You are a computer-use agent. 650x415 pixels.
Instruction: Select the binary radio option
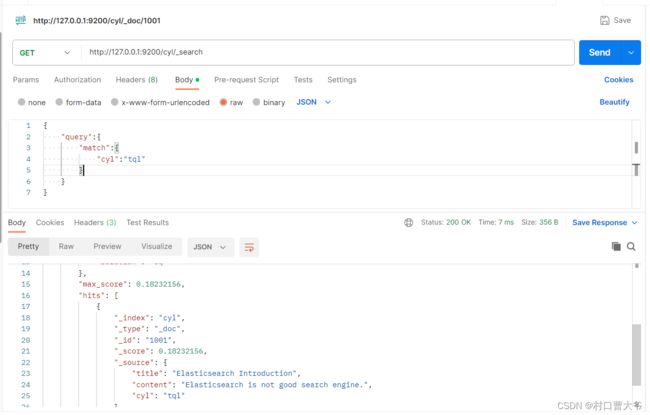coord(256,102)
